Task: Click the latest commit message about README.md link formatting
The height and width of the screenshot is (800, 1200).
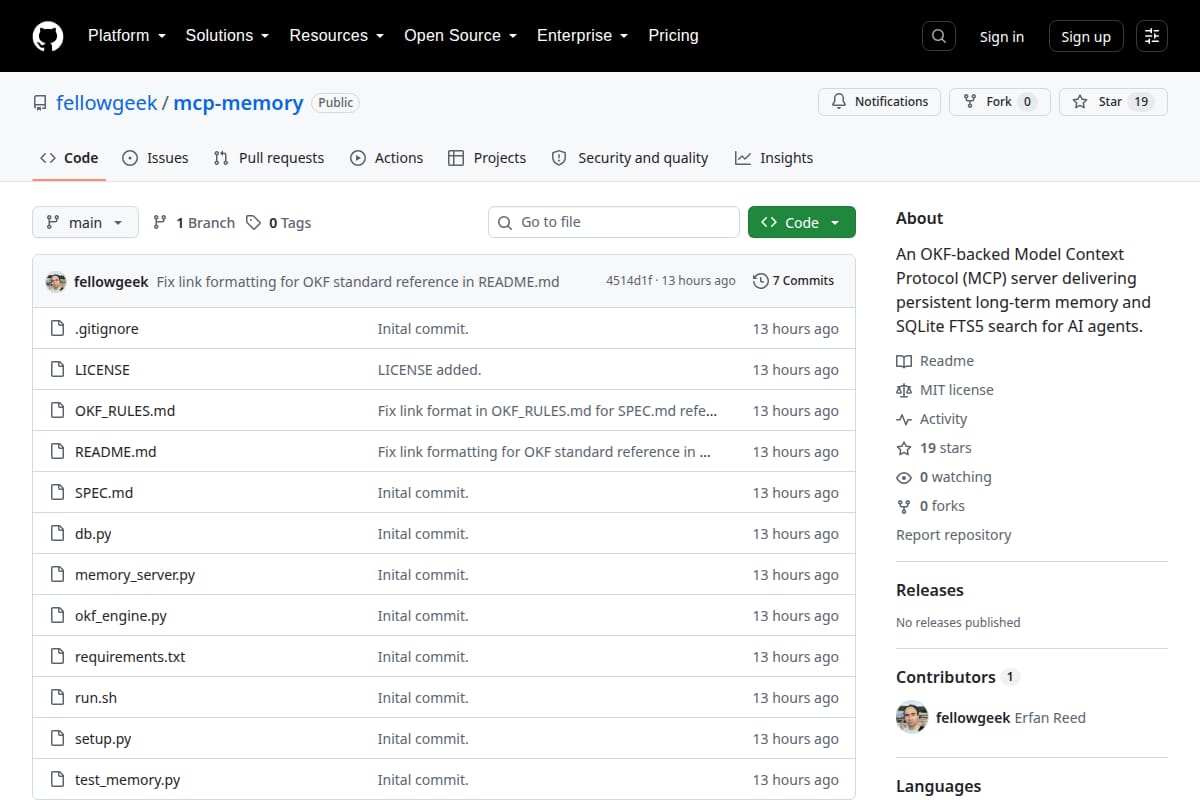Action: pos(358,282)
